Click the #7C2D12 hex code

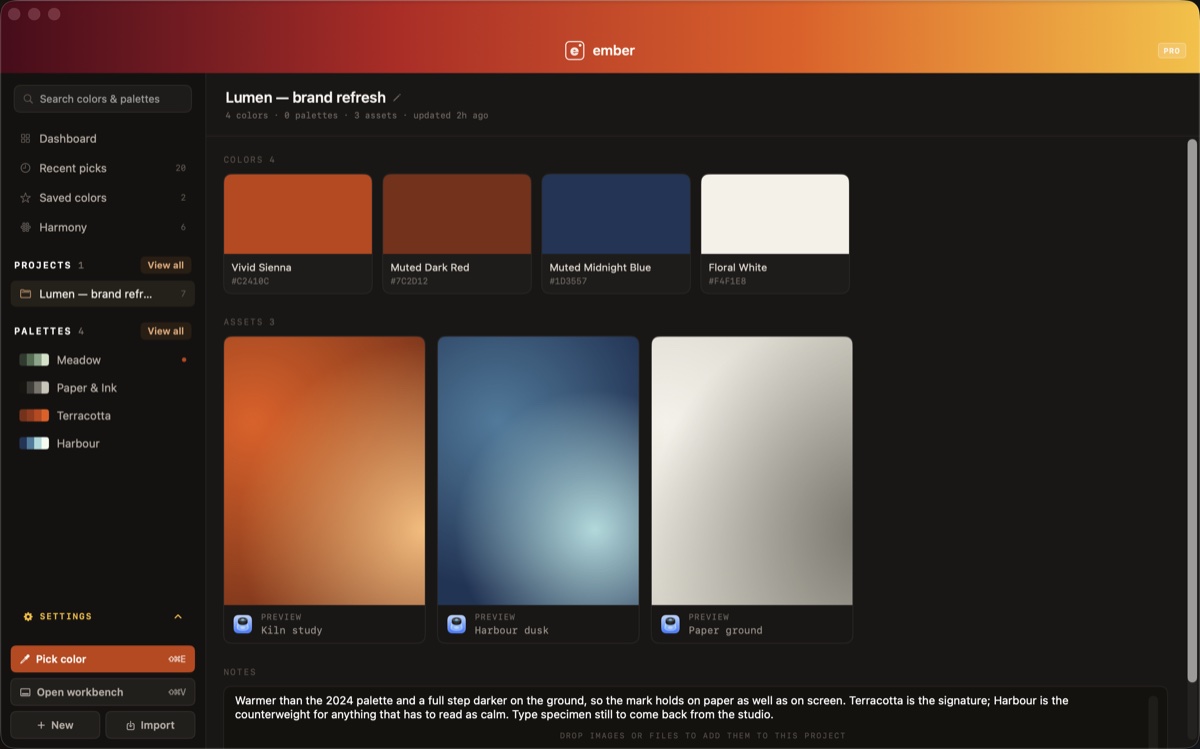pyautogui.click(x=409, y=282)
